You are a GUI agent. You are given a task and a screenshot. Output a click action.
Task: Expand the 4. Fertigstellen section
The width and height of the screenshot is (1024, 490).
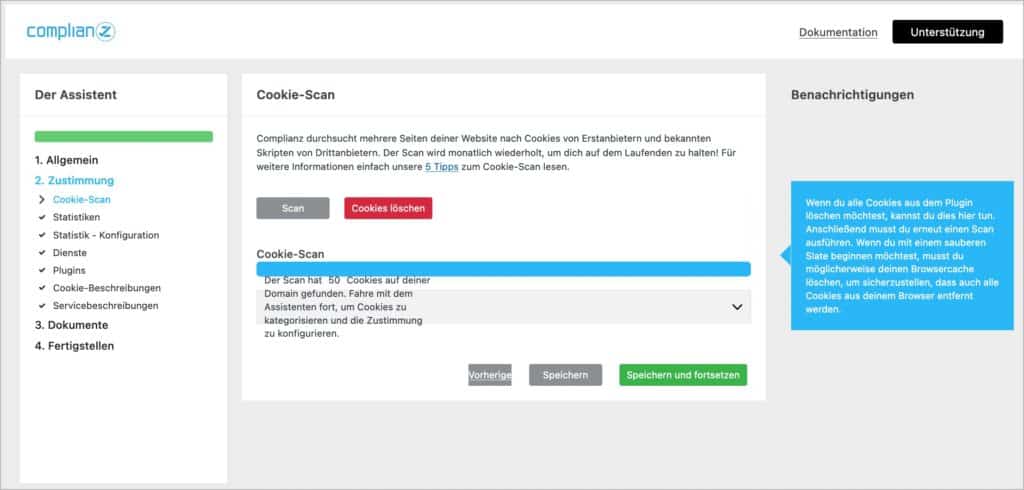pos(74,346)
